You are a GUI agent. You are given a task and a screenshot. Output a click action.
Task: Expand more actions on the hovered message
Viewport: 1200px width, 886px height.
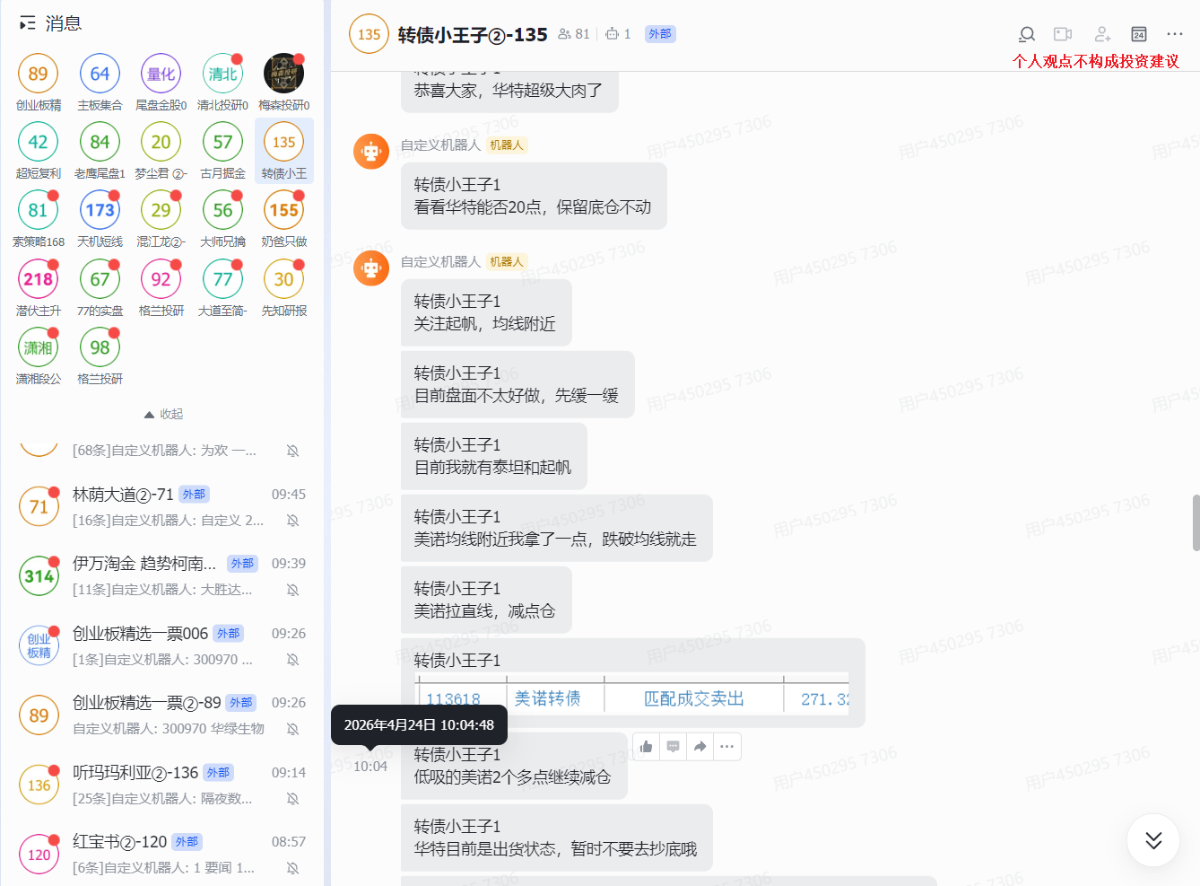point(727,746)
